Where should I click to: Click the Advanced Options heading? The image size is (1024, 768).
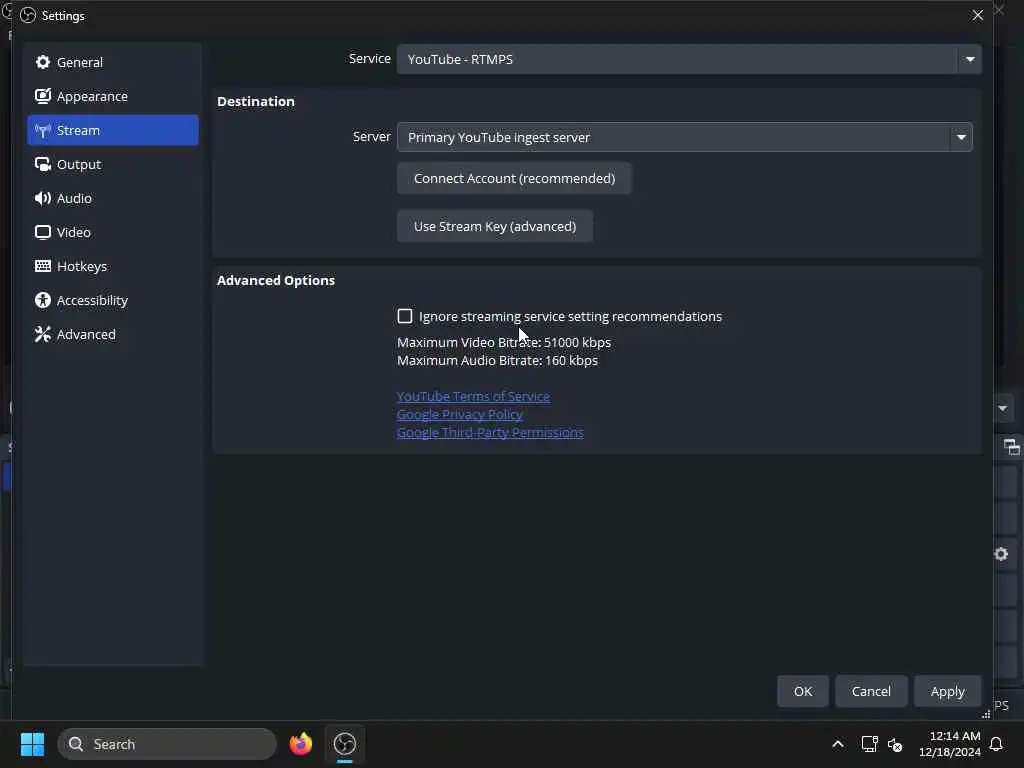click(x=276, y=280)
